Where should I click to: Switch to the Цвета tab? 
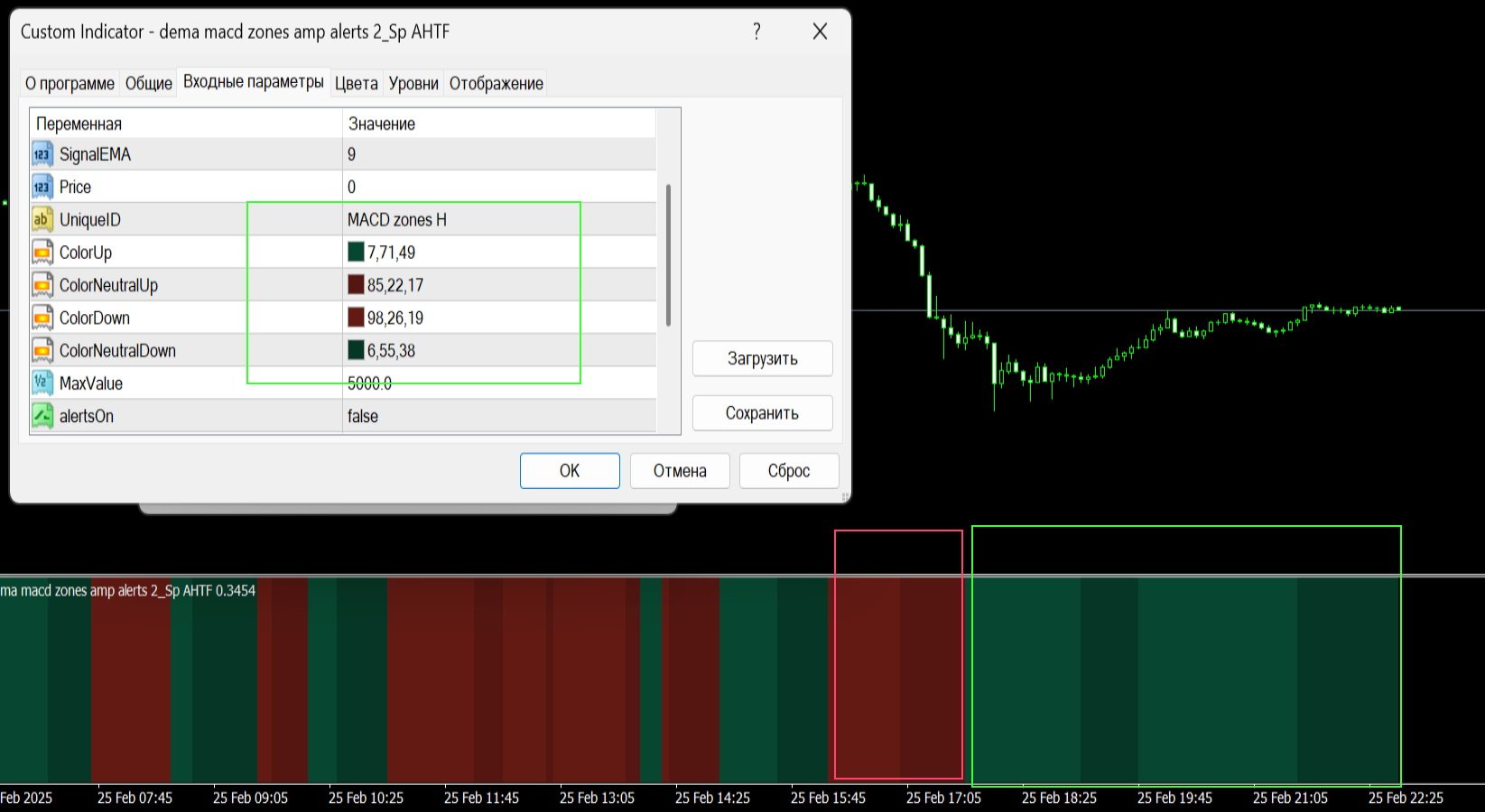pyautogui.click(x=357, y=83)
